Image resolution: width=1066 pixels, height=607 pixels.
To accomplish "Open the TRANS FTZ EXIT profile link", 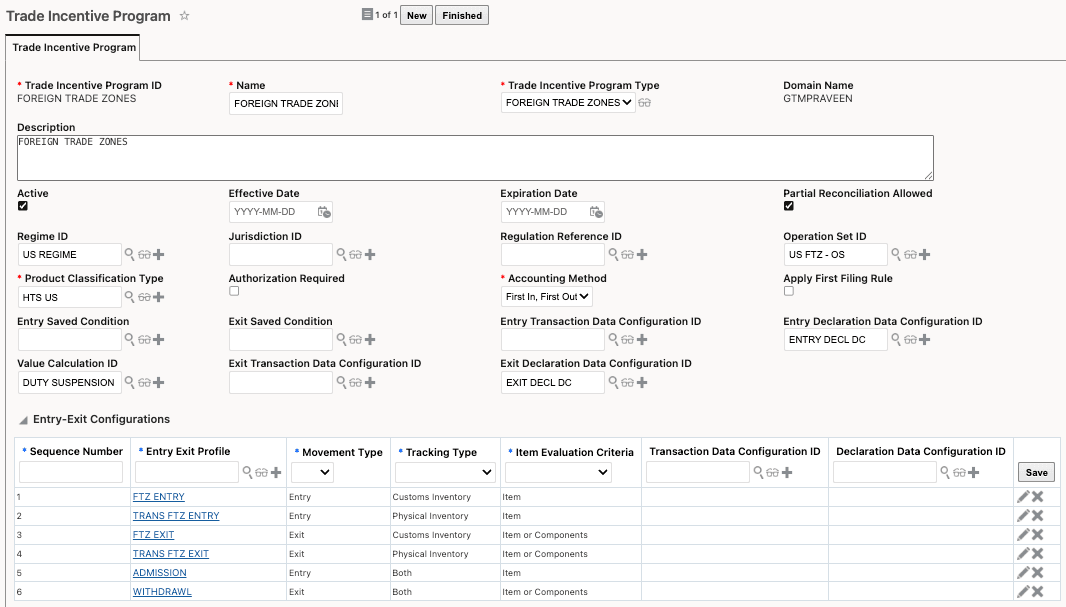I will (x=171, y=554).
